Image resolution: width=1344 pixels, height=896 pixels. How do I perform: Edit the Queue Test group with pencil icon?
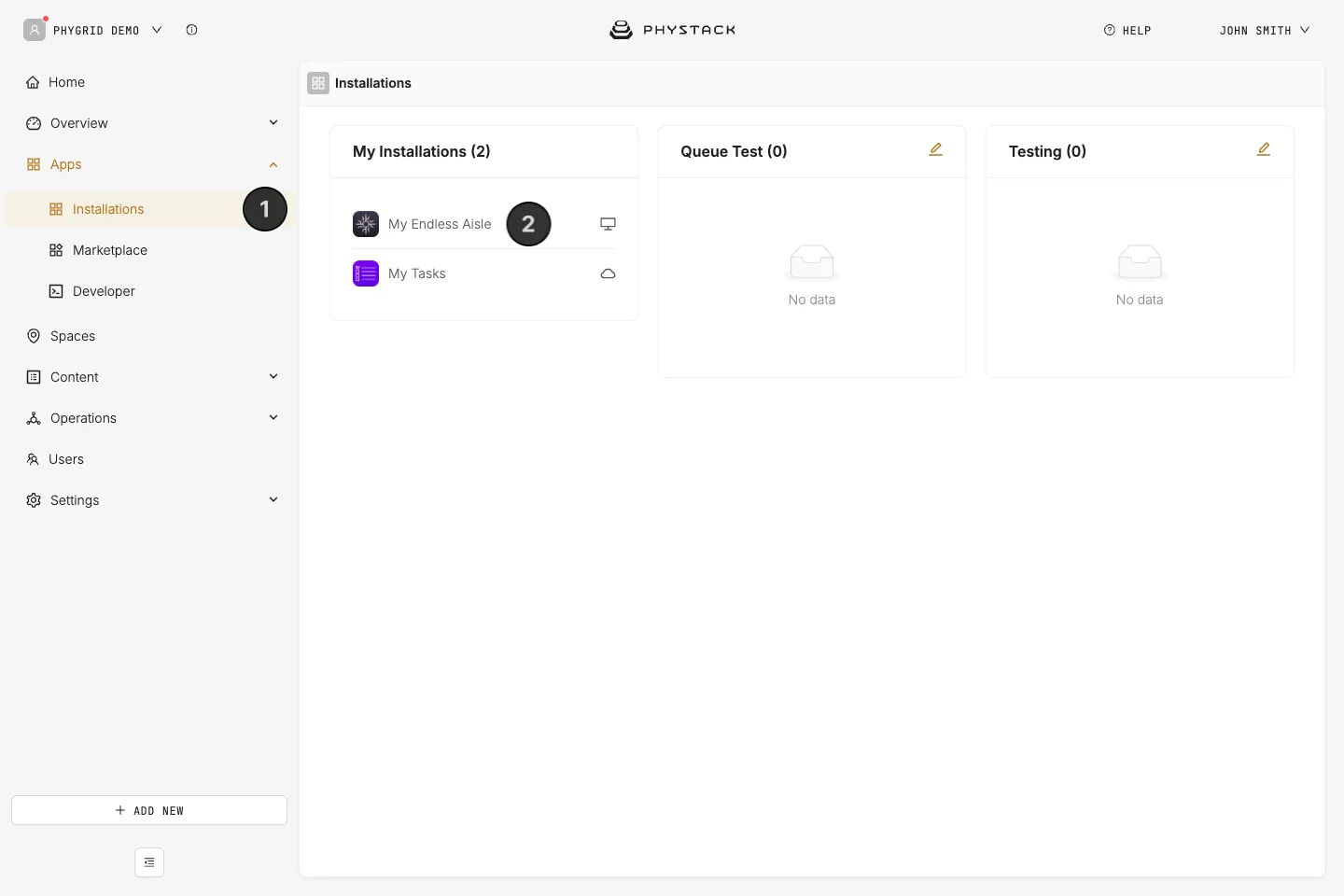936,149
